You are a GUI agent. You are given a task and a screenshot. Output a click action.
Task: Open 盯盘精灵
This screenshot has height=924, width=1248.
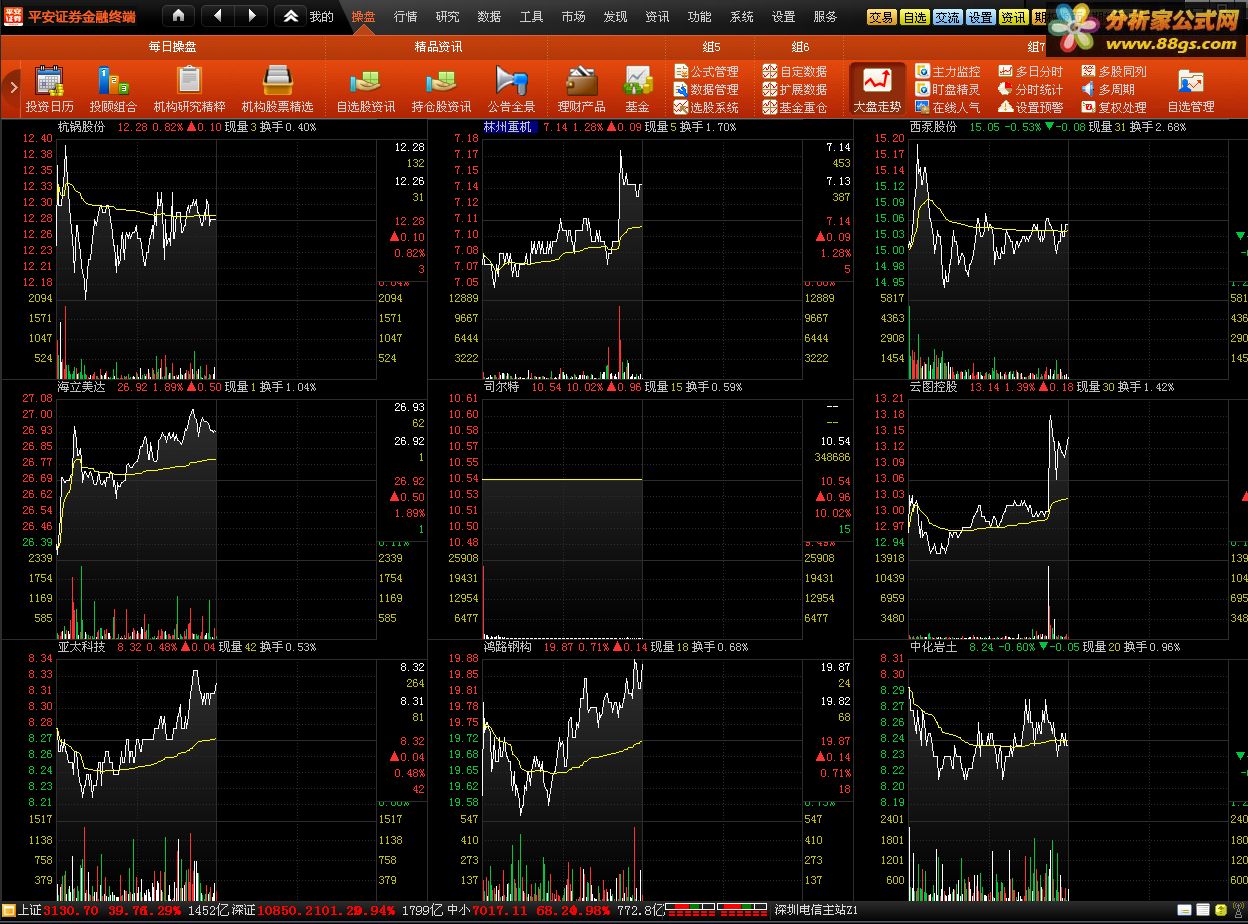point(948,89)
